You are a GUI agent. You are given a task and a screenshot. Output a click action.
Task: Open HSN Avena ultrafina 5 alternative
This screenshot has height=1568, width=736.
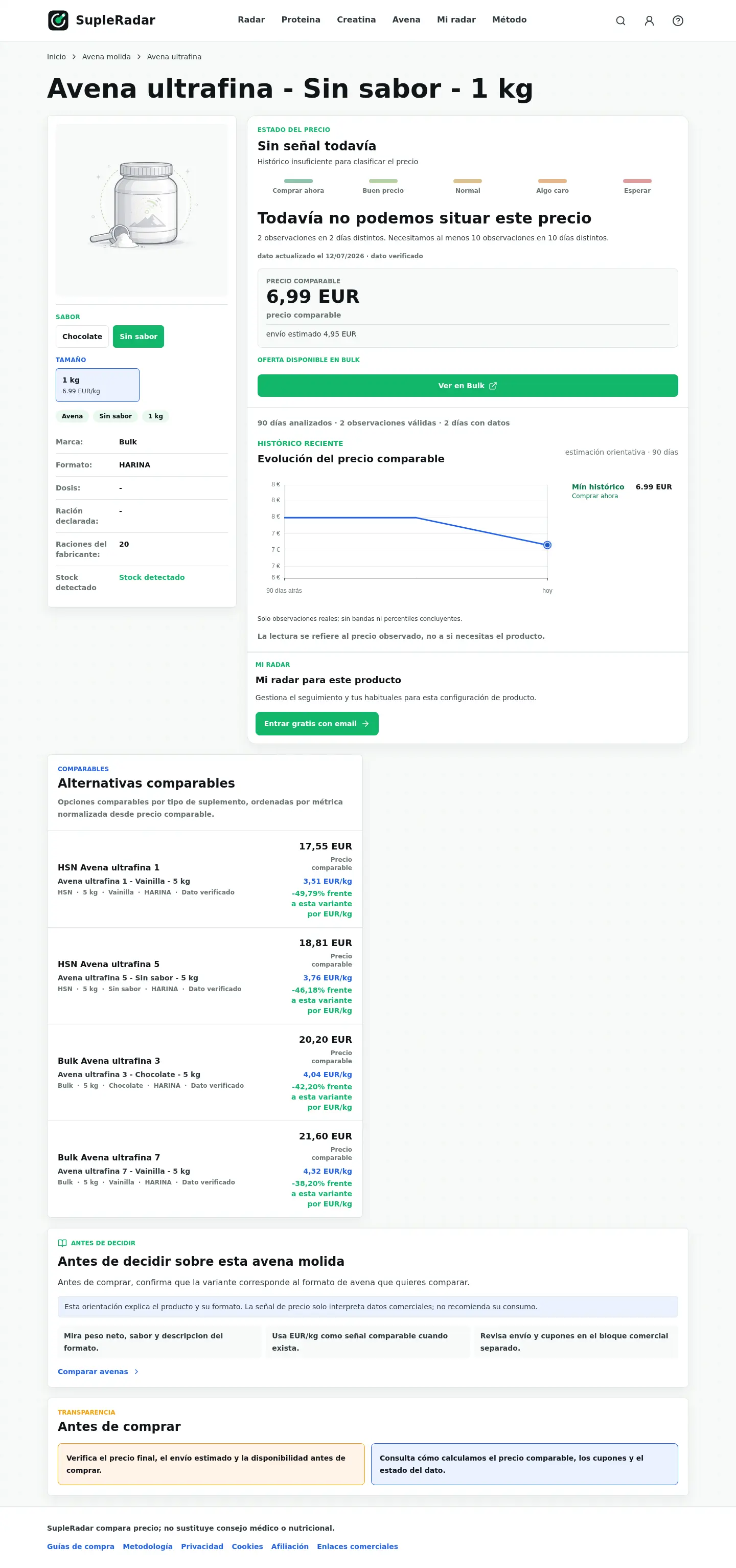coord(205,976)
